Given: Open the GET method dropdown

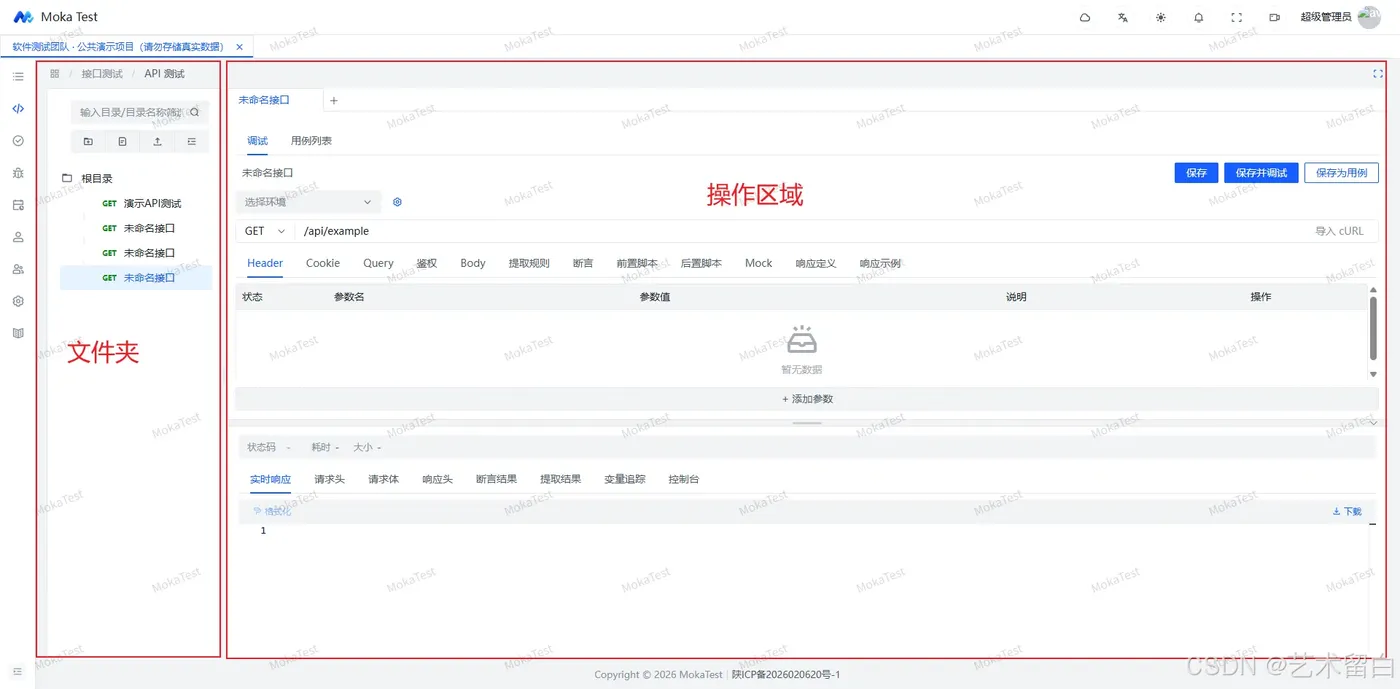Looking at the screenshot, I should [x=265, y=231].
